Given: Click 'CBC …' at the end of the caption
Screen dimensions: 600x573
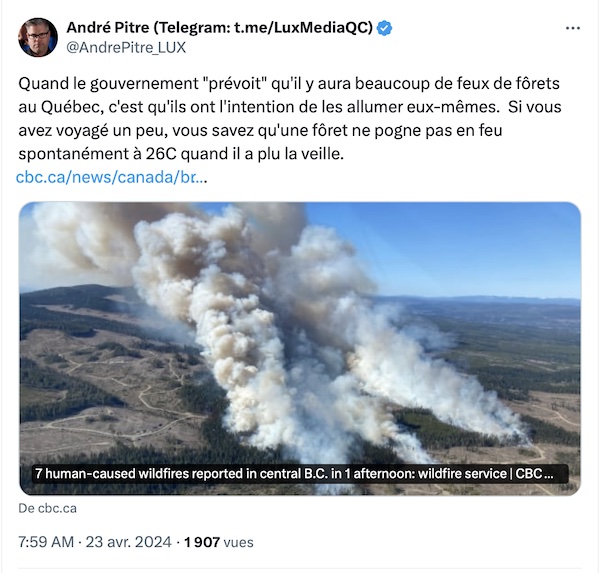Looking at the screenshot, I should coord(535,474).
